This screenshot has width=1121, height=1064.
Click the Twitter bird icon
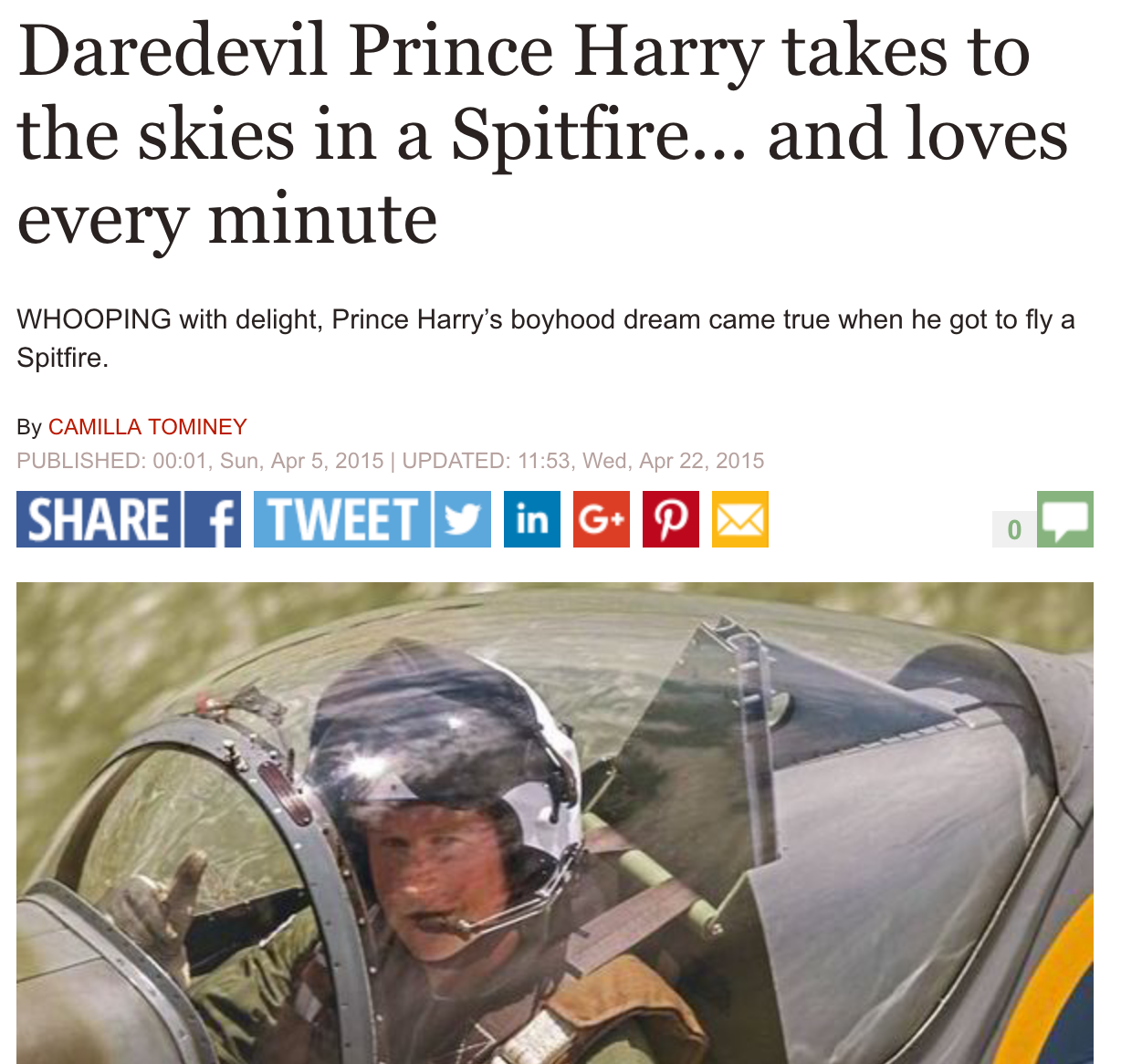coord(462,519)
